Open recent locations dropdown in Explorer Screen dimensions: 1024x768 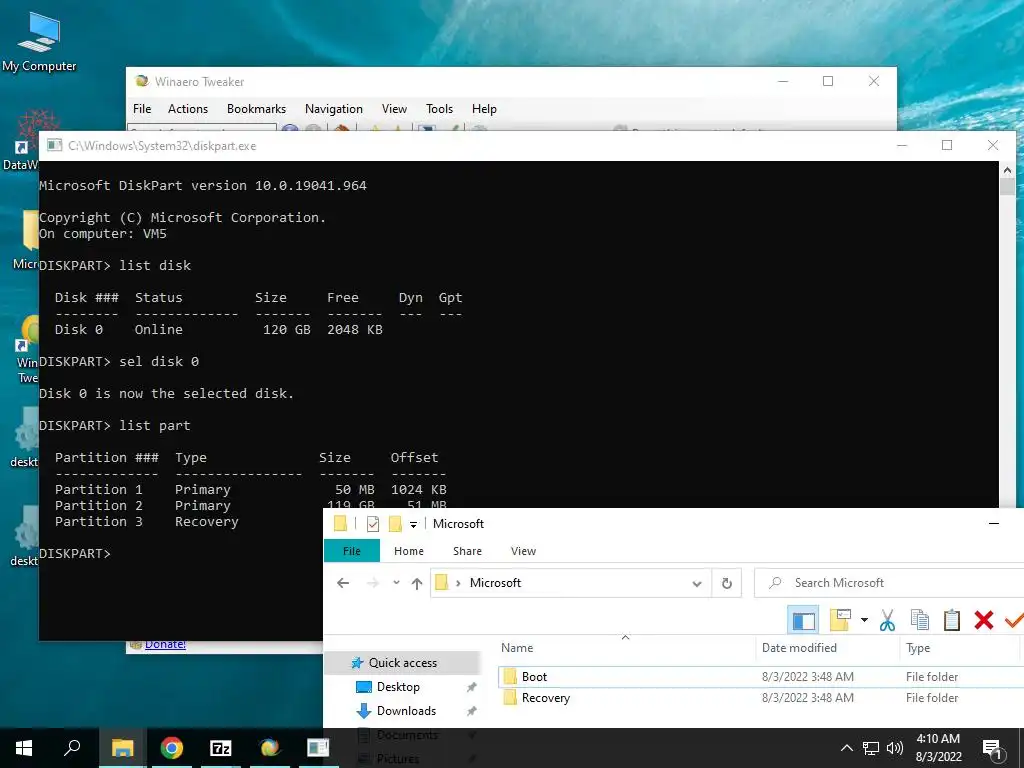[396, 583]
